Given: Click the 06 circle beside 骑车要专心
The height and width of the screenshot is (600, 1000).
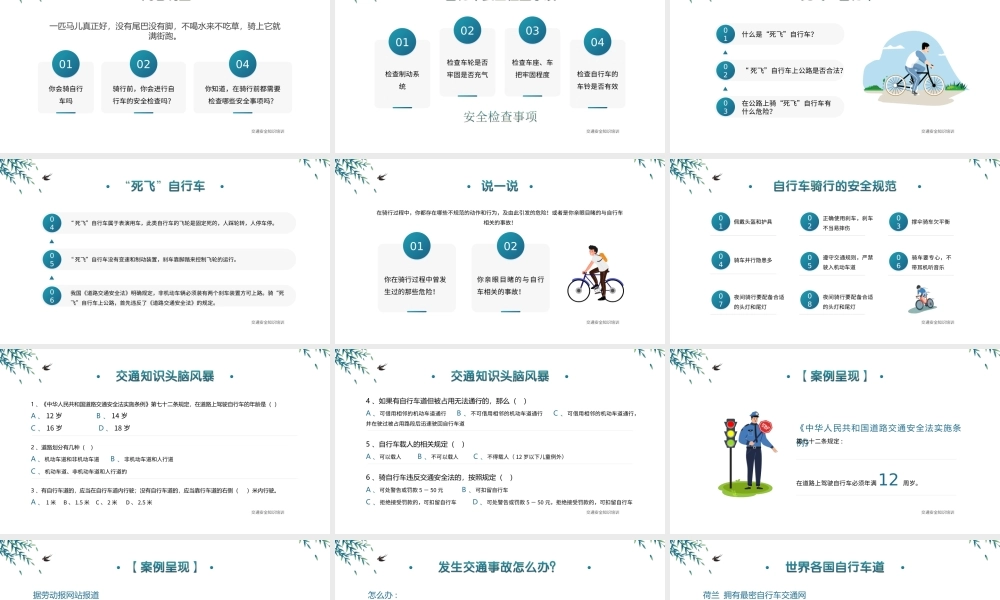Looking at the screenshot, I should [x=898, y=261].
